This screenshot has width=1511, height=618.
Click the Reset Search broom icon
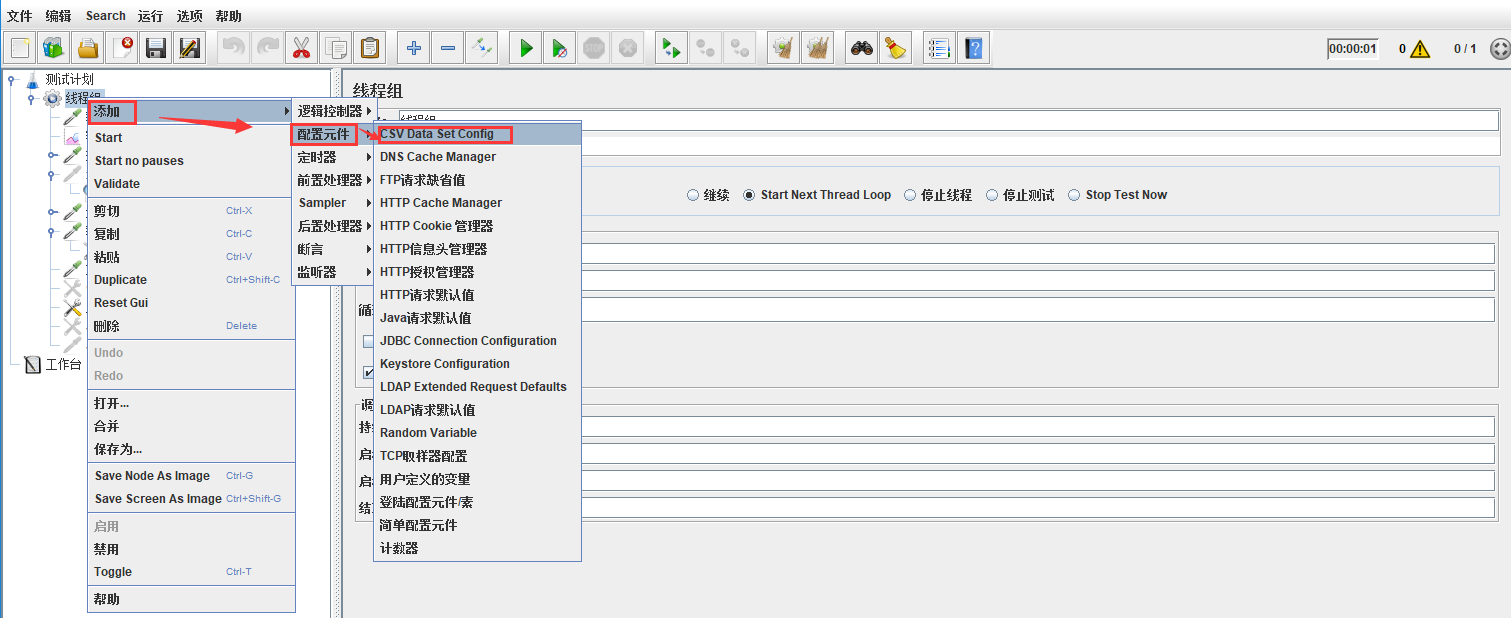[x=896, y=47]
